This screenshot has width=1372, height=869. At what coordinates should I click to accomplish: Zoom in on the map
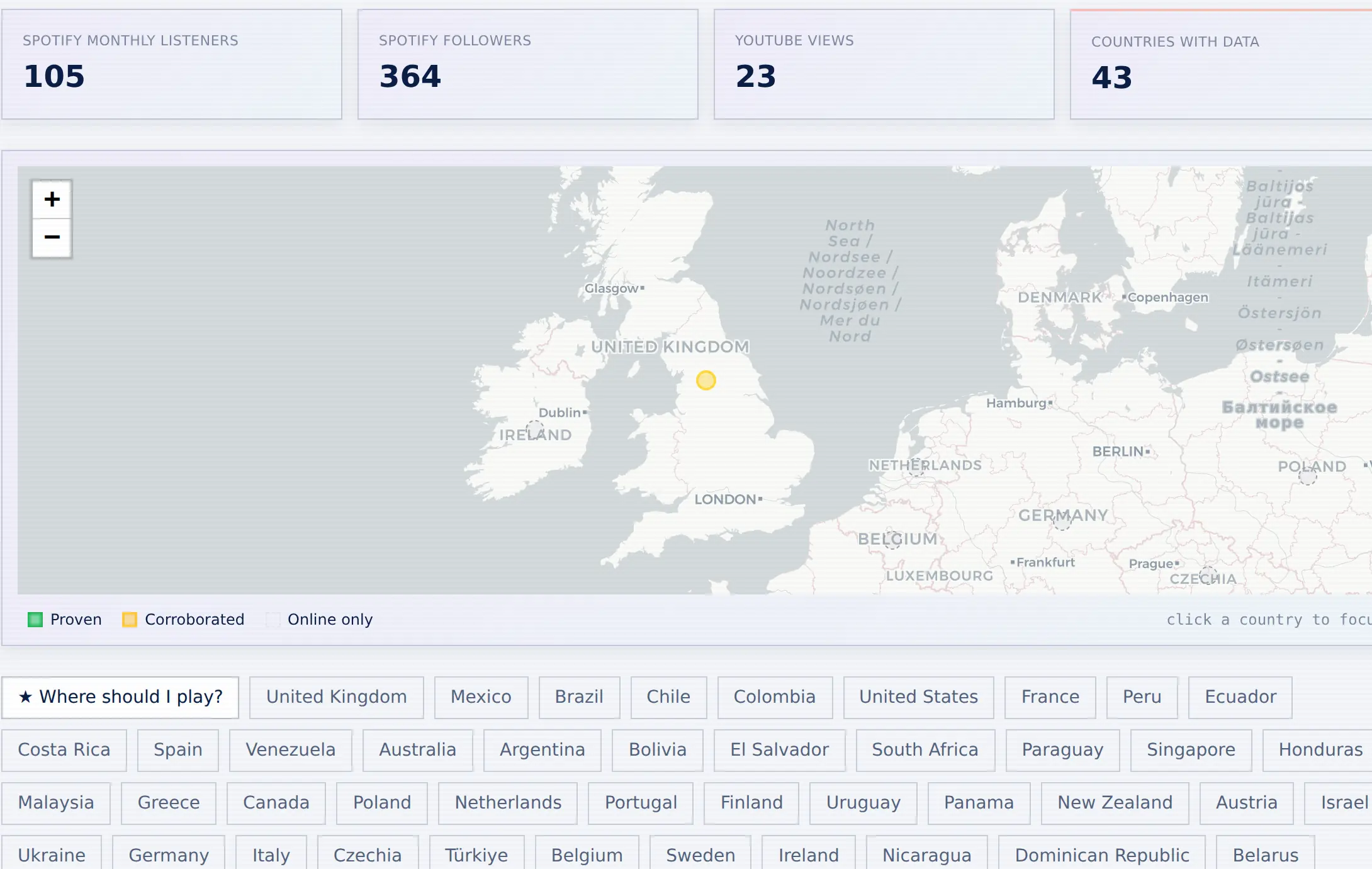pos(52,200)
